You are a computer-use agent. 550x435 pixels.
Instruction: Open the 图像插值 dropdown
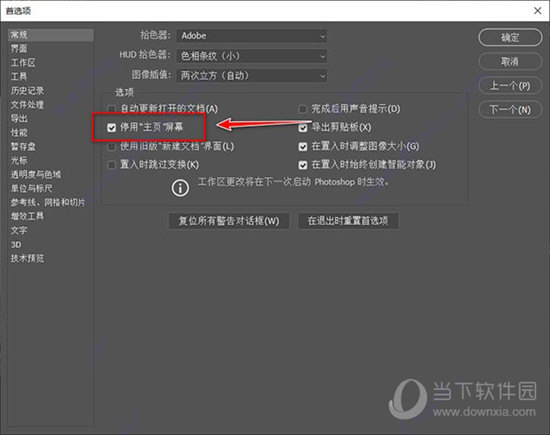pos(252,75)
